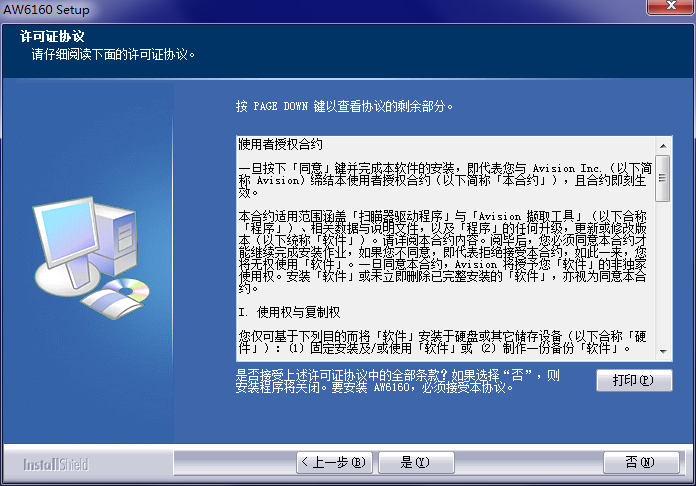
Task: Click the 打印(P) print button
Action: (634, 380)
